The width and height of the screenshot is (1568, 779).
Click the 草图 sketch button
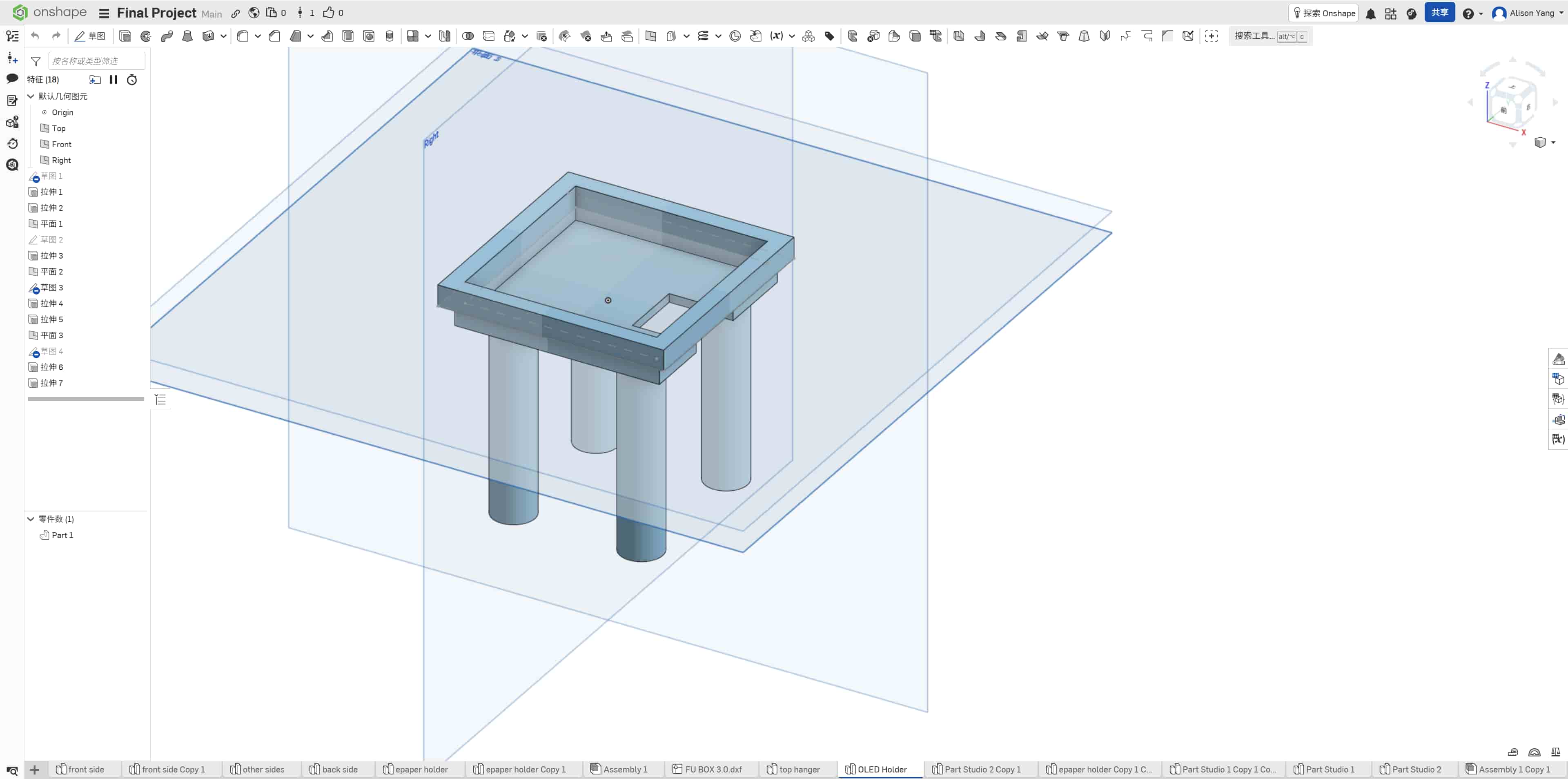pos(89,36)
